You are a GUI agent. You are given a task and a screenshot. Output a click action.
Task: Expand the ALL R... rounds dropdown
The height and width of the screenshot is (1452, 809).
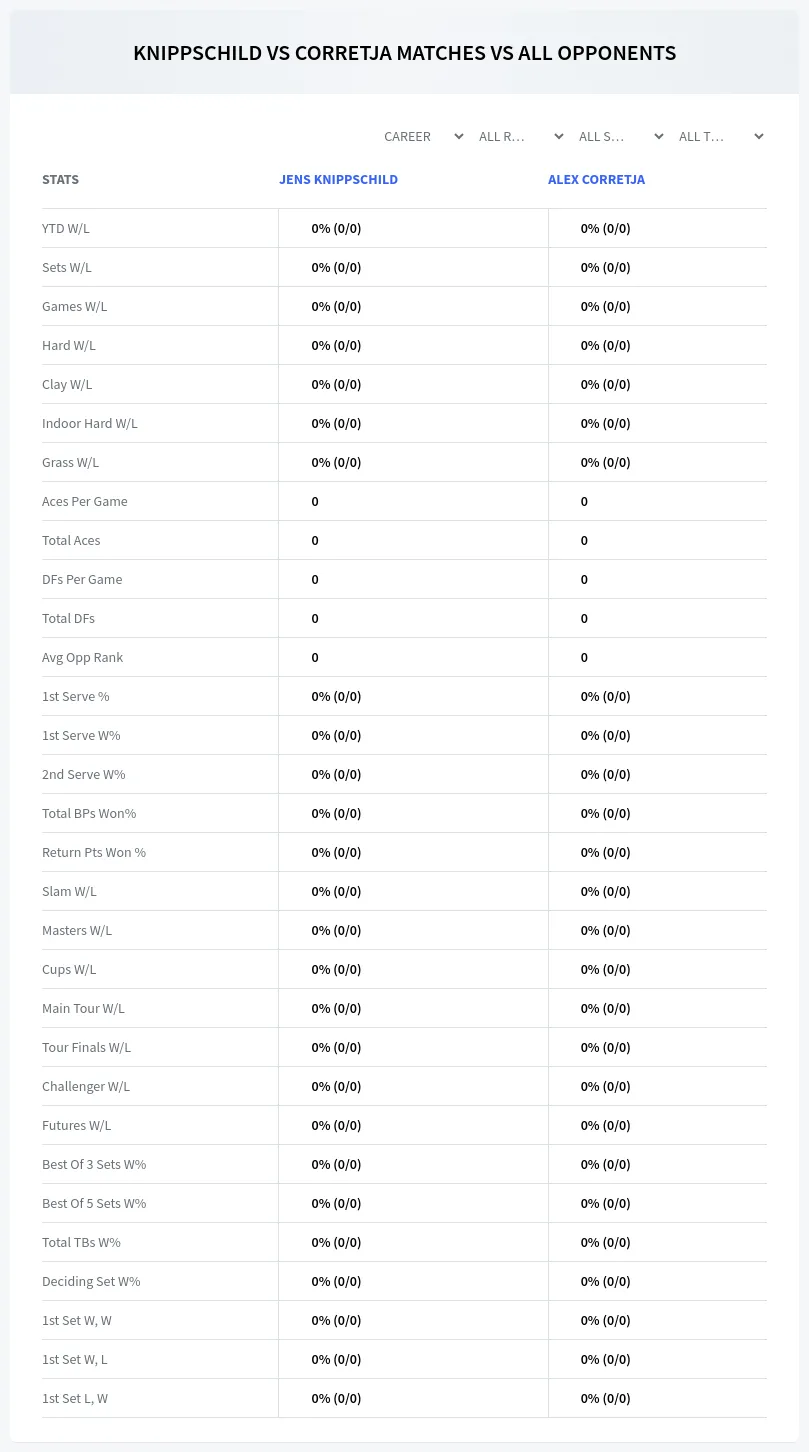[x=522, y=136]
